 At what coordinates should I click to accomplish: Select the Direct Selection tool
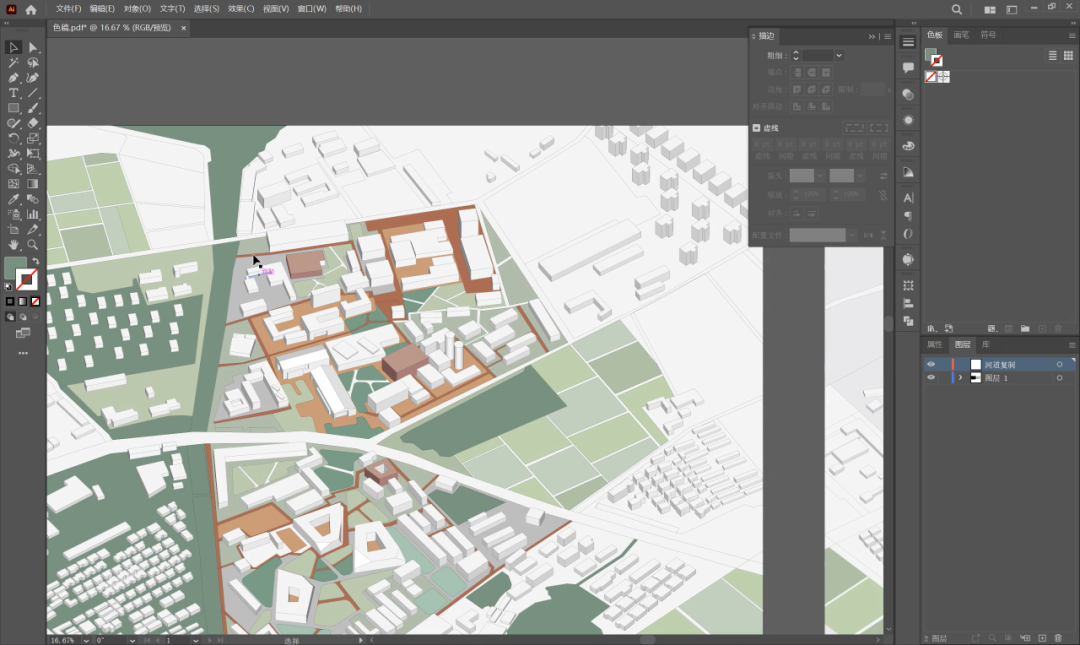coord(33,48)
